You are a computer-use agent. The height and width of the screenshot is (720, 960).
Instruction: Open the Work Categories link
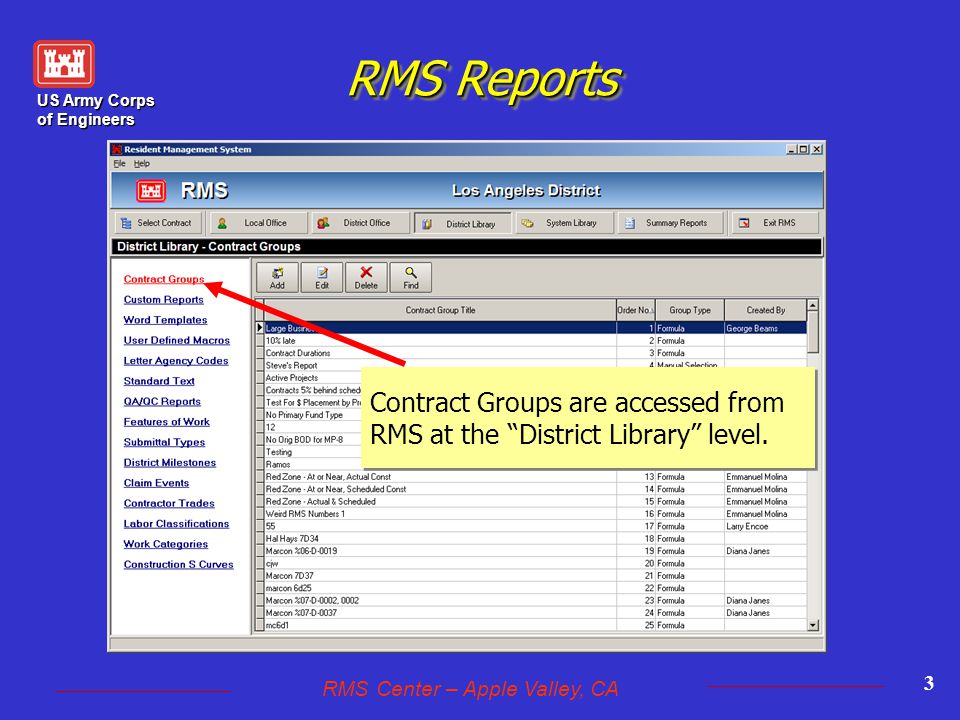click(166, 544)
